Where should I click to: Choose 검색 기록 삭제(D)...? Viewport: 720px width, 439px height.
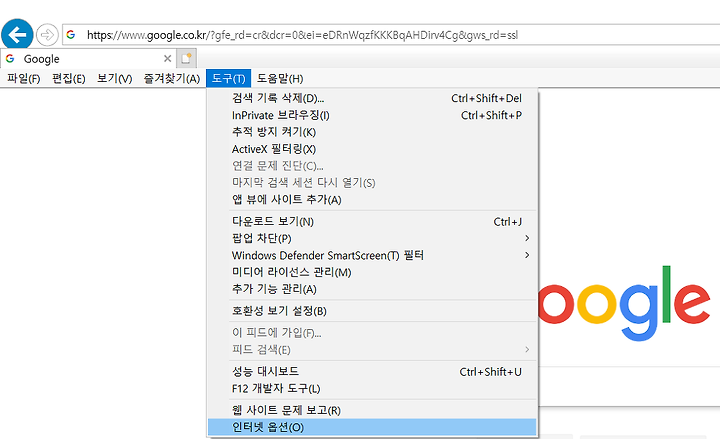pyautogui.click(x=372, y=98)
